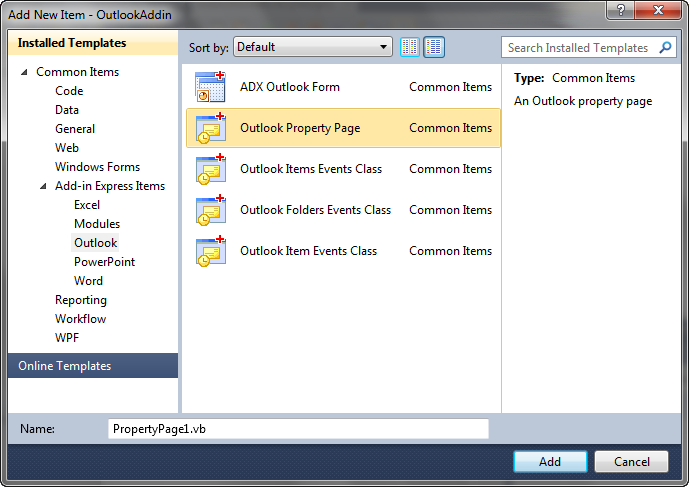The width and height of the screenshot is (689, 487).
Task: Open the Installed Templates section
Action: click(x=93, y=43)
